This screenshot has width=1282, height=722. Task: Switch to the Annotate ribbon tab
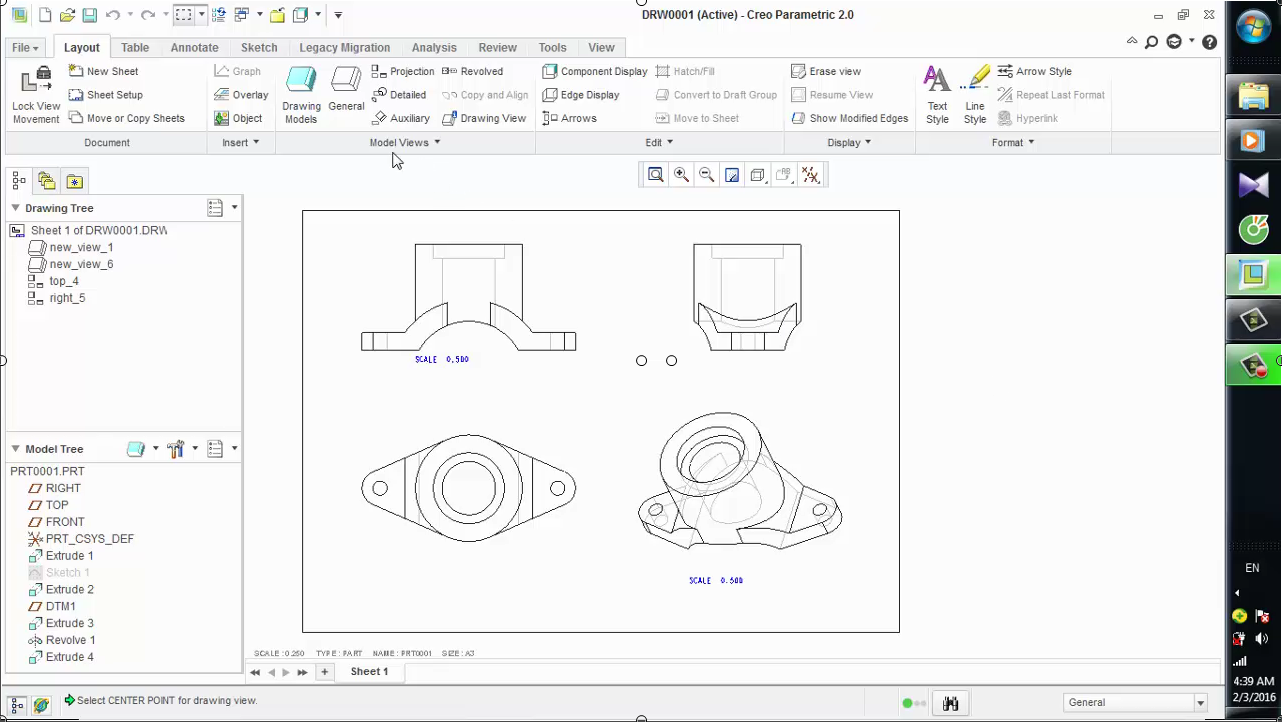point(194,47)
